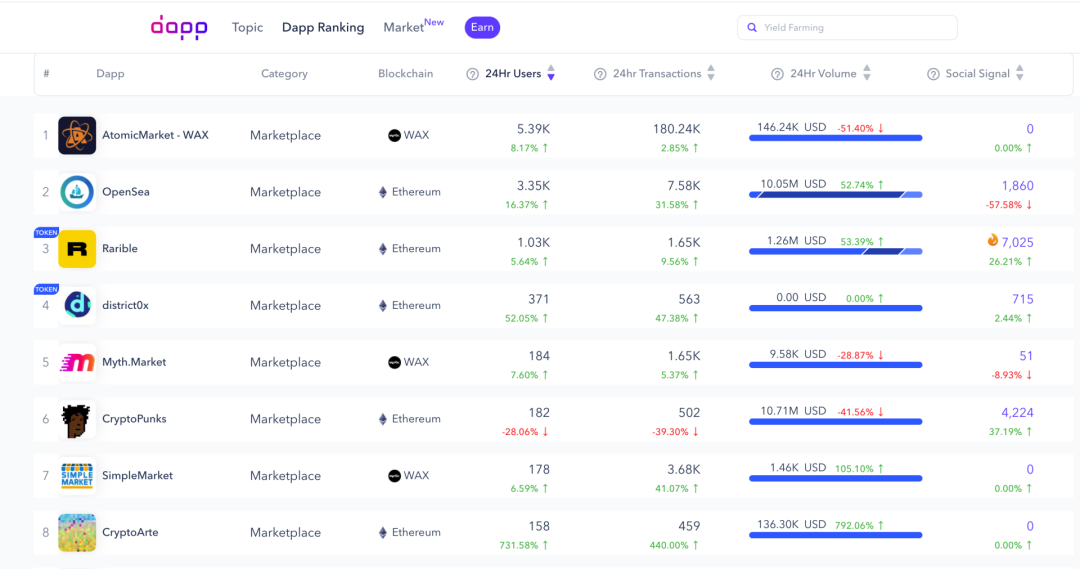The height and width of the screenshot is (569, 1080).
Task: Open Myth.Market dapp link
Action: pos(134,362)
